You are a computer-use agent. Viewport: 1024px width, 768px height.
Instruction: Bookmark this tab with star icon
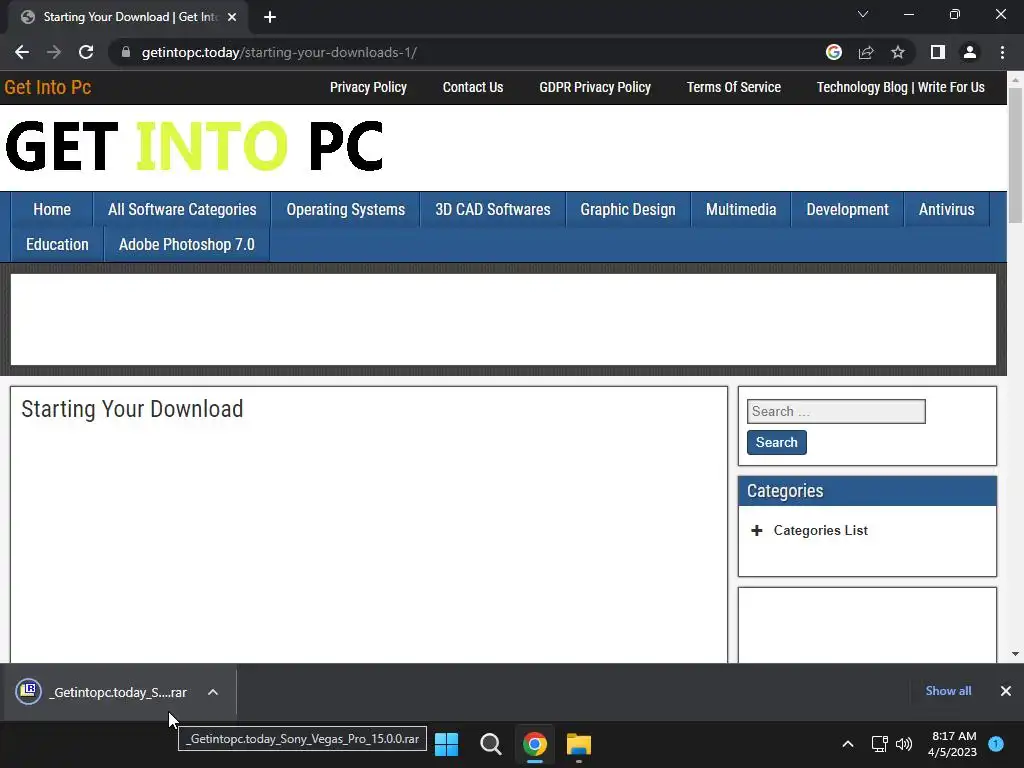click(x=898, y=52)
